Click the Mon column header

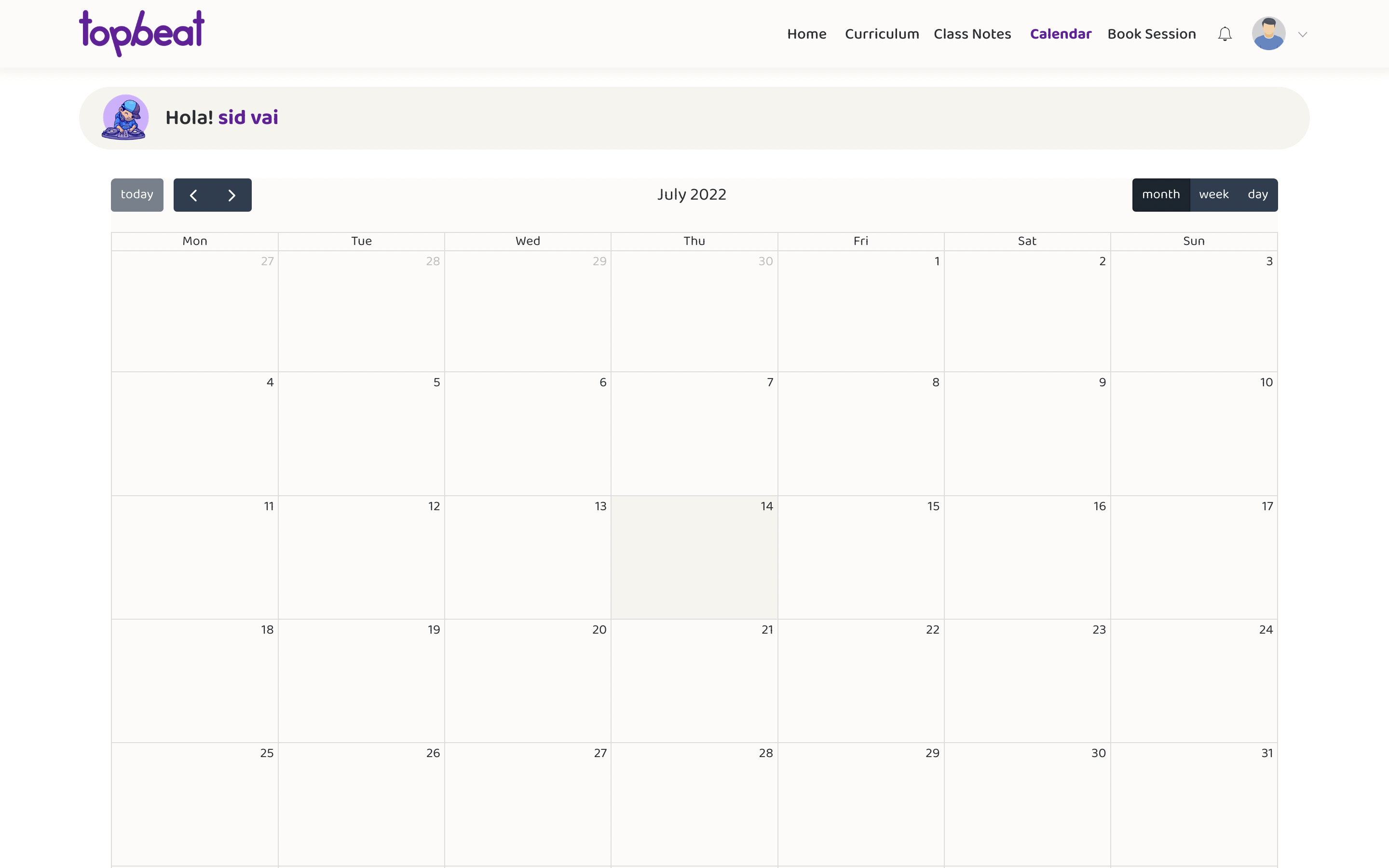[x=194, y=241]
